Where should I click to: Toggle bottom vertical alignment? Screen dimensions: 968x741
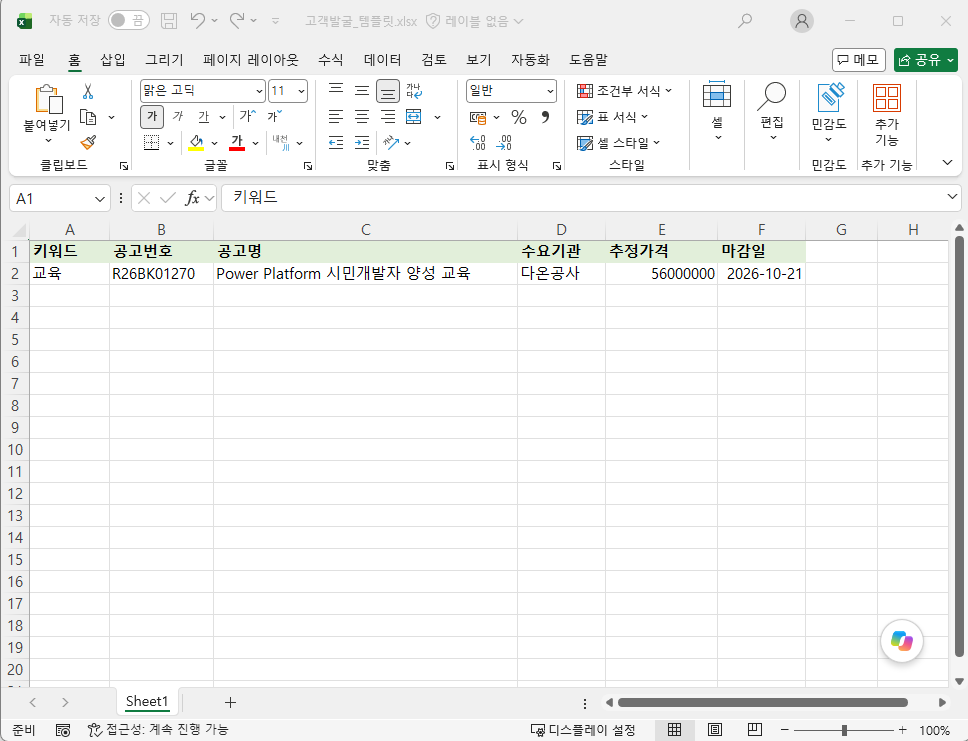[x=388, y=91]
